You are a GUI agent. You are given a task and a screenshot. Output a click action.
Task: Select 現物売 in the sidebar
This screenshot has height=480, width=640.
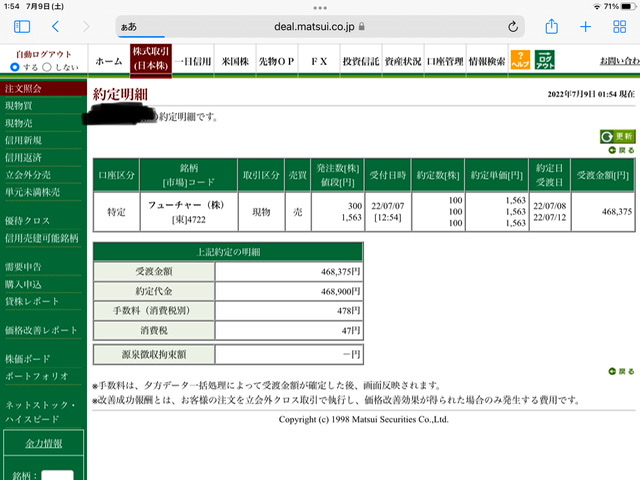[x=19, y=123]
